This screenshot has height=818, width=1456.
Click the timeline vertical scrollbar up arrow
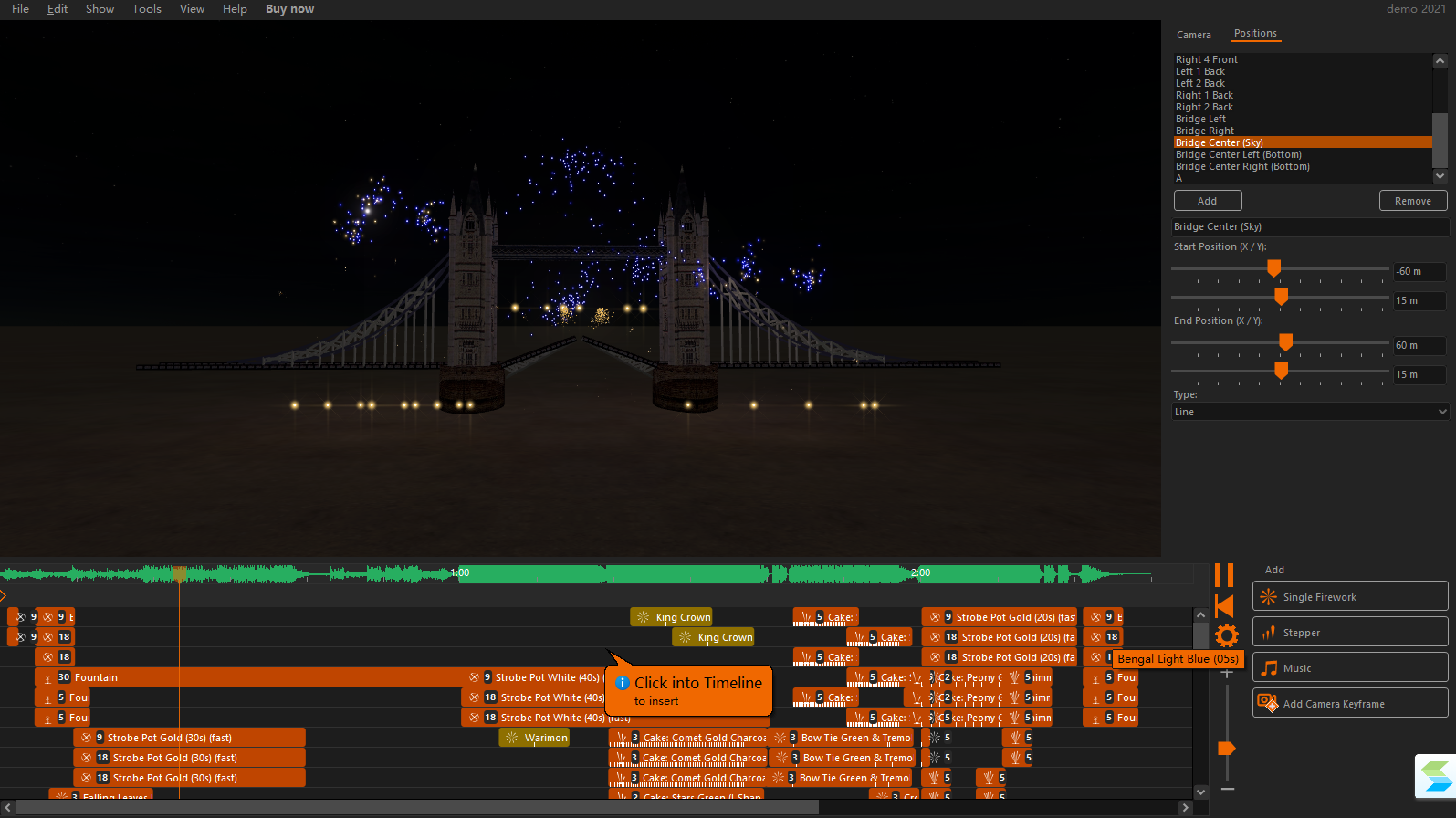[x=1200, y=615]
